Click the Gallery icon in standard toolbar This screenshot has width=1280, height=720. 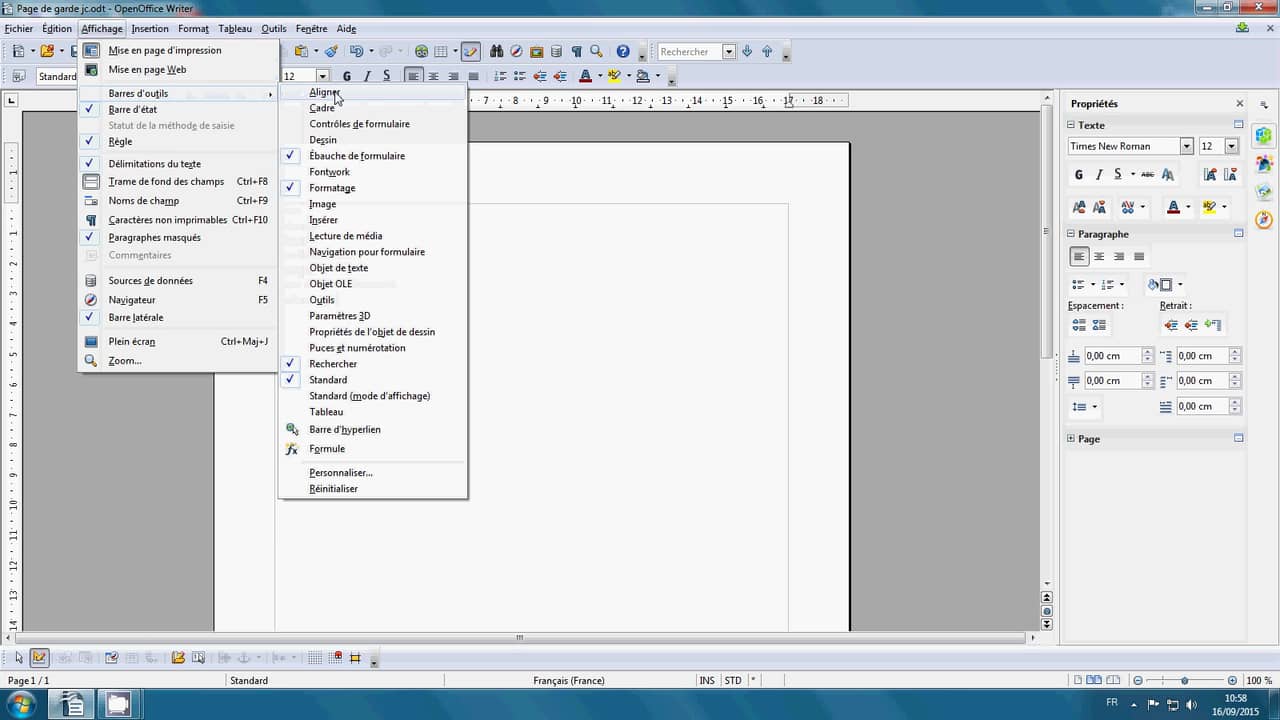tap(537, 51)
